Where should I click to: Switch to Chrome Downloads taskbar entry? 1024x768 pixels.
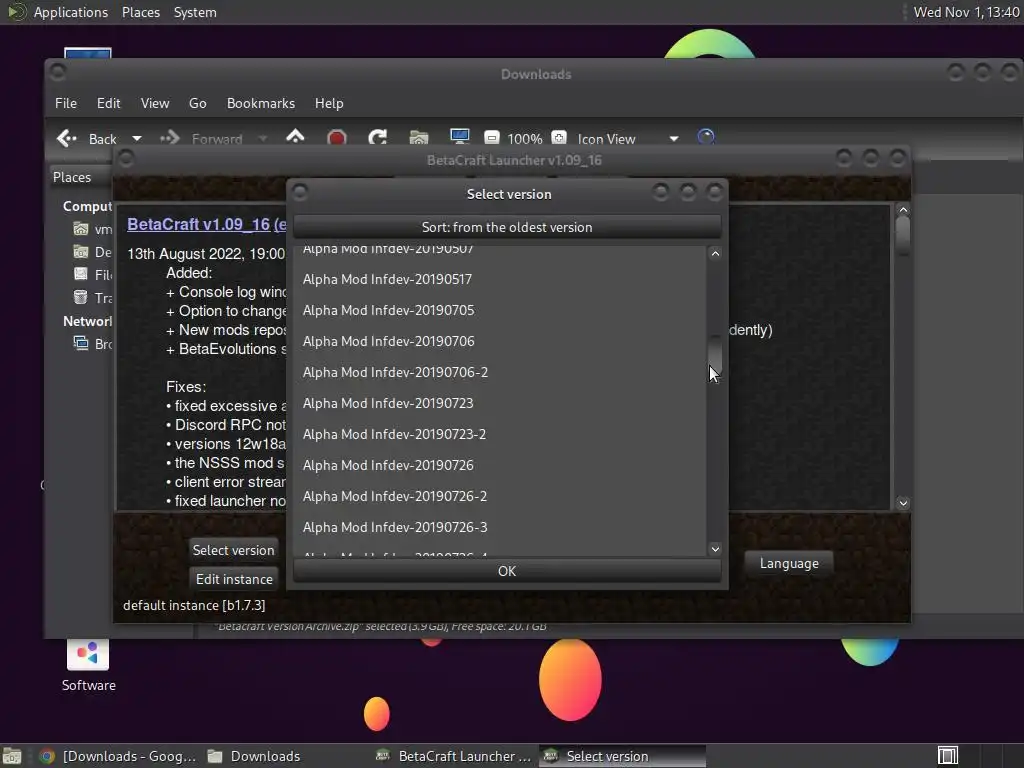point(118,756)
